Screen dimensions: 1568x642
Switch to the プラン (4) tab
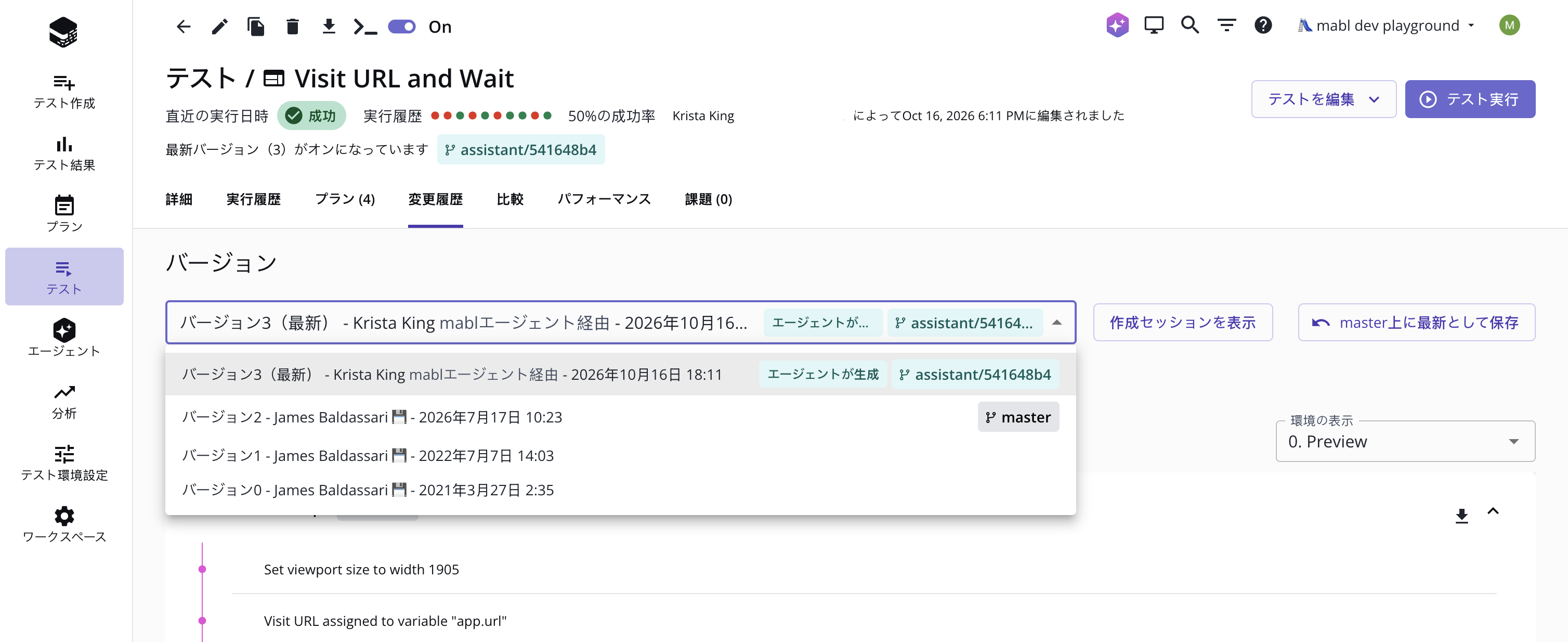pos(345,199)
